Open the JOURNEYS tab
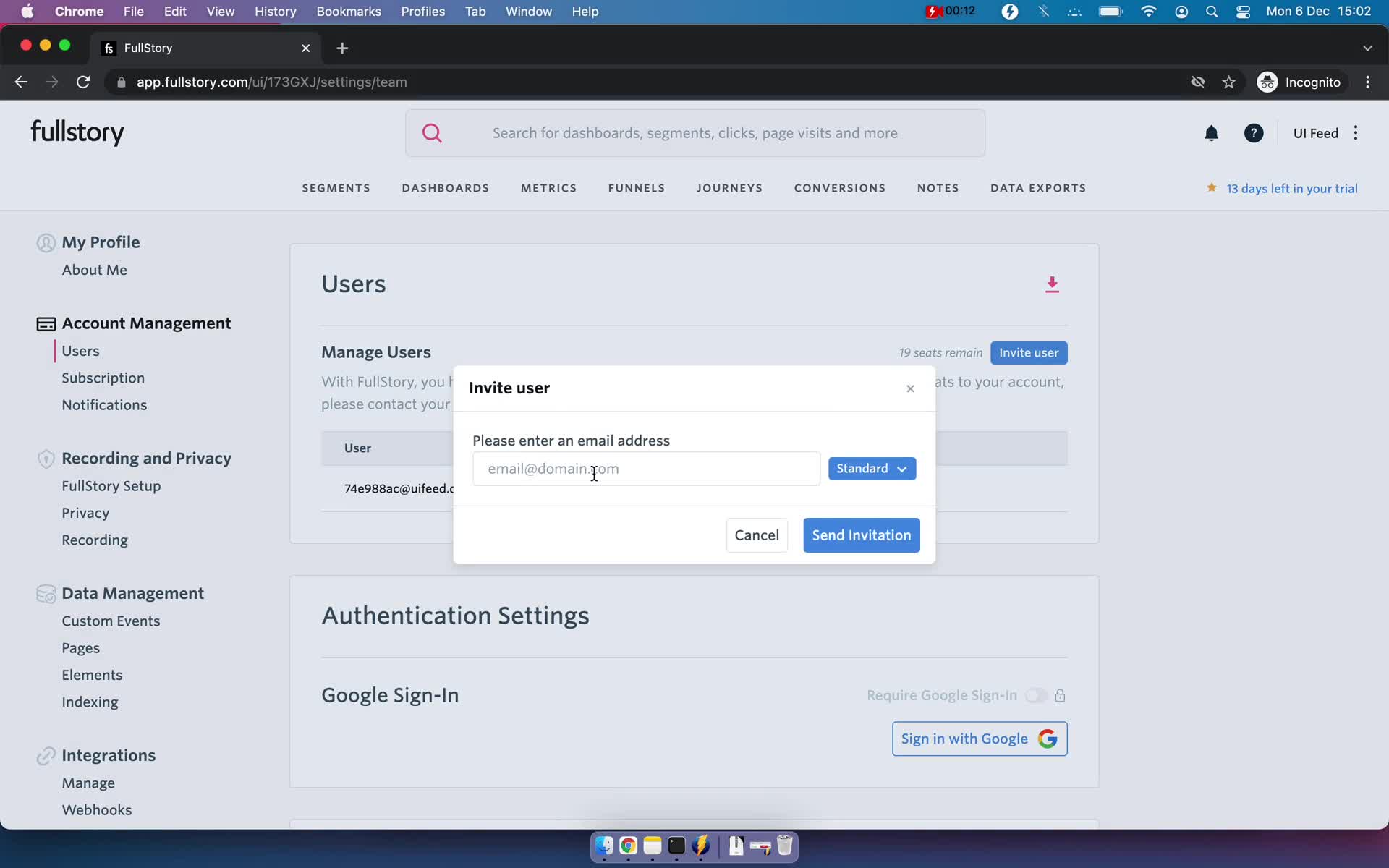Viewport: 1389px width, 868px height. (729, 188)
